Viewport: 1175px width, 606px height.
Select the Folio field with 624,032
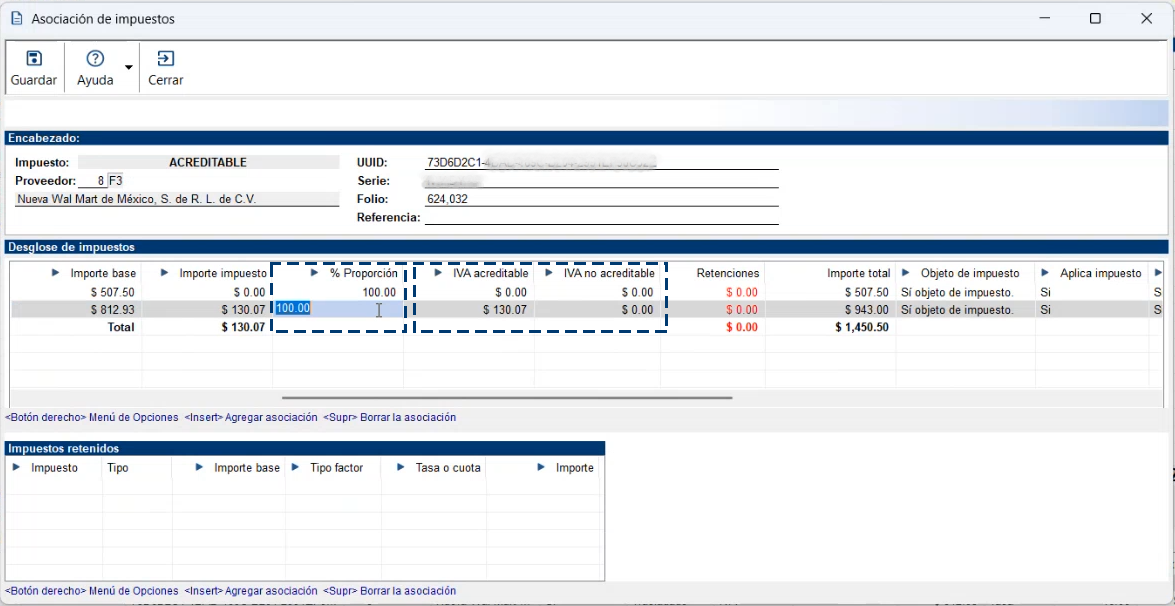coord(600,199)
